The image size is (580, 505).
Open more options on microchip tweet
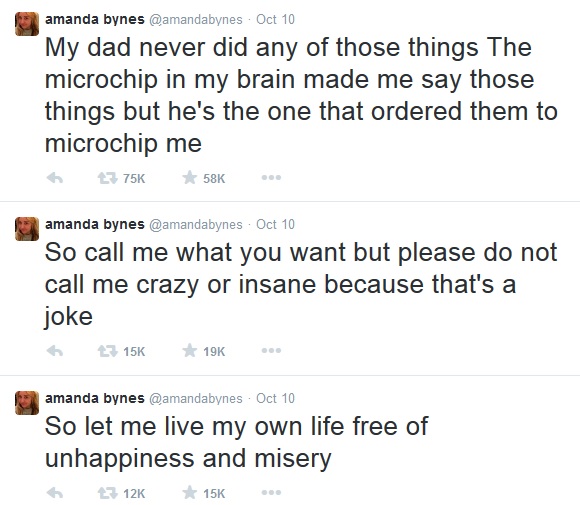coord(271,178)
